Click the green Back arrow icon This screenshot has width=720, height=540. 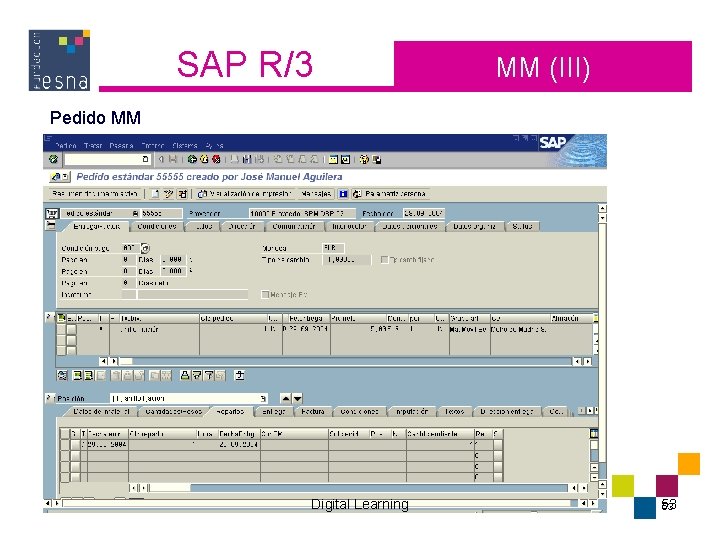click(192, 159)
